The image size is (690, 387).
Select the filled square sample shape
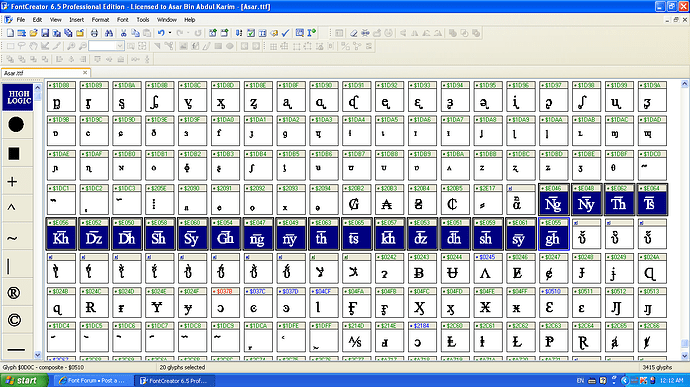point(14,153)
